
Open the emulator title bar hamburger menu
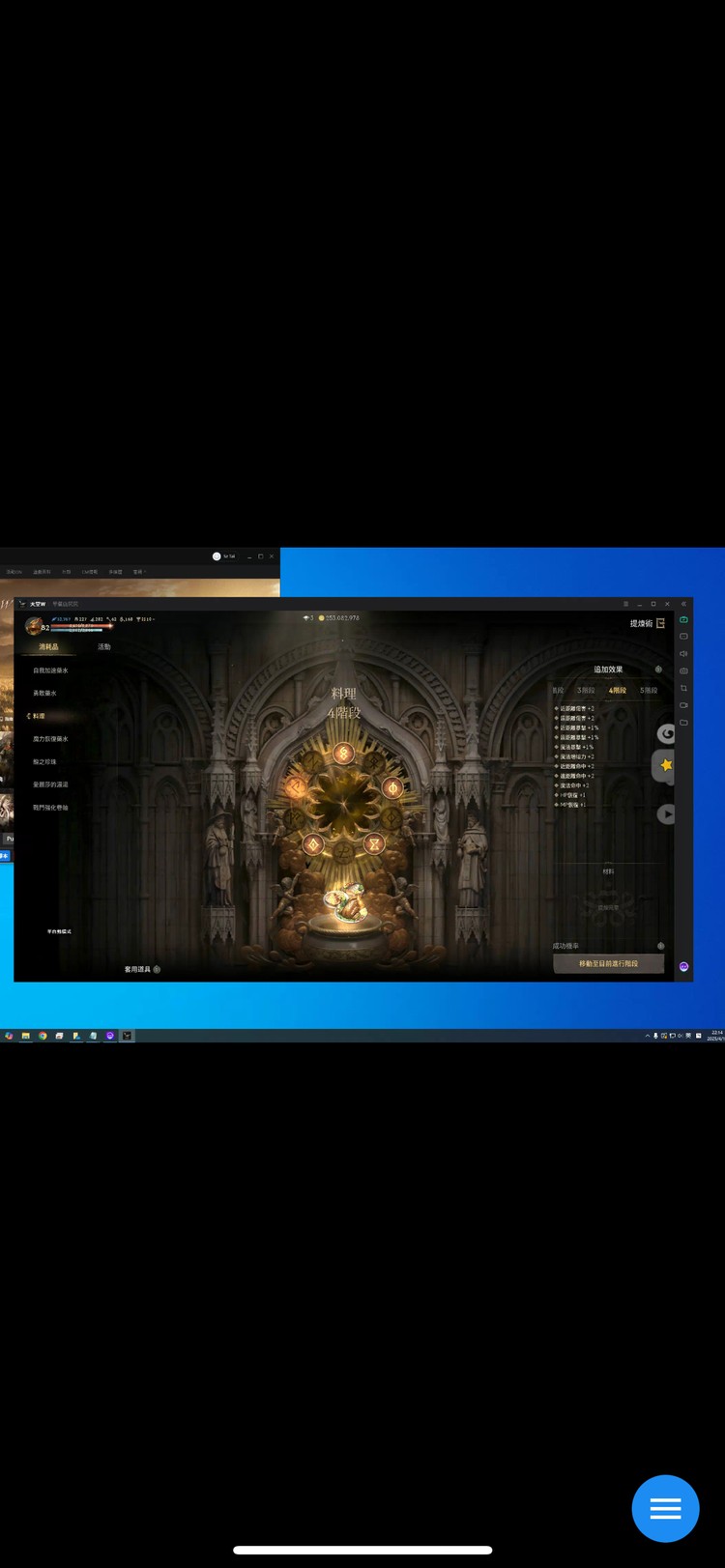[x=625, y=604]
